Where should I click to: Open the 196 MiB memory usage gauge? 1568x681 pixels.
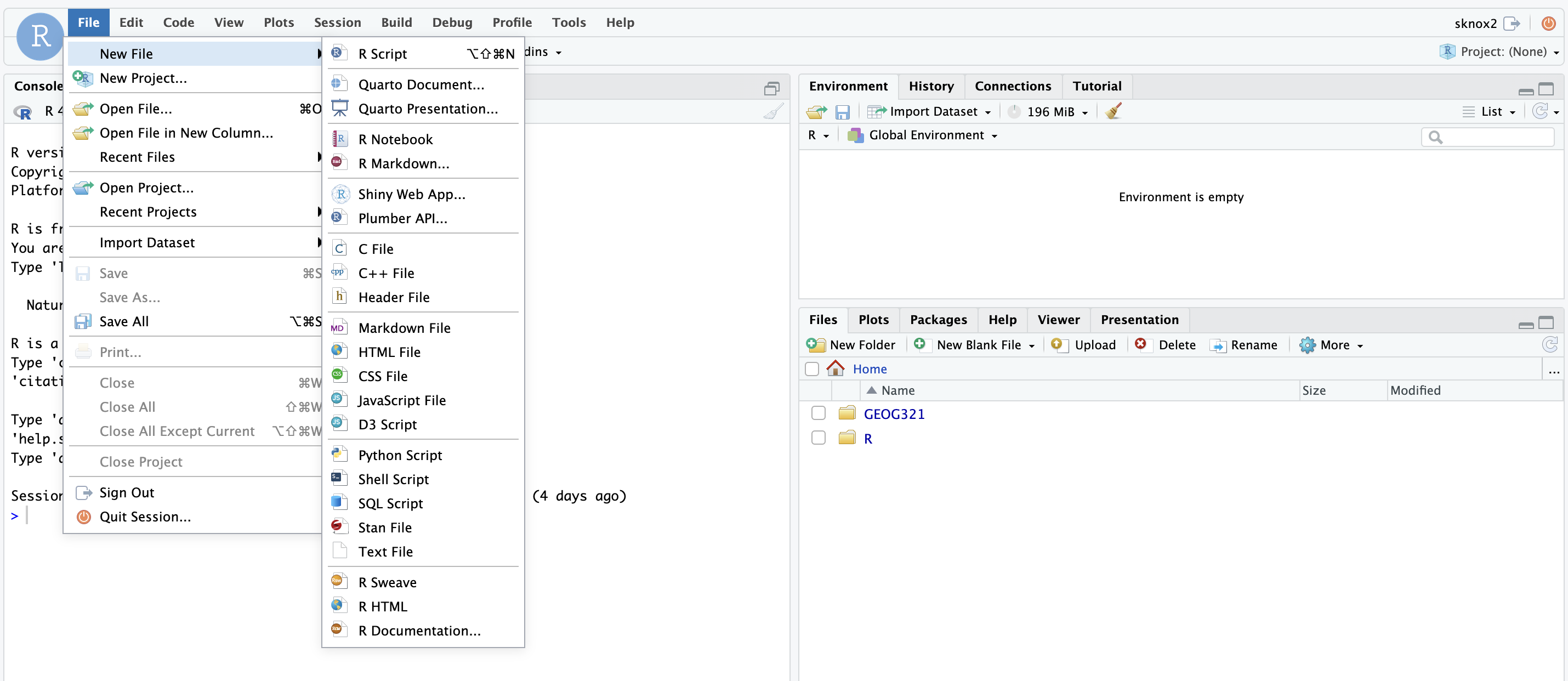[1048, 111]
